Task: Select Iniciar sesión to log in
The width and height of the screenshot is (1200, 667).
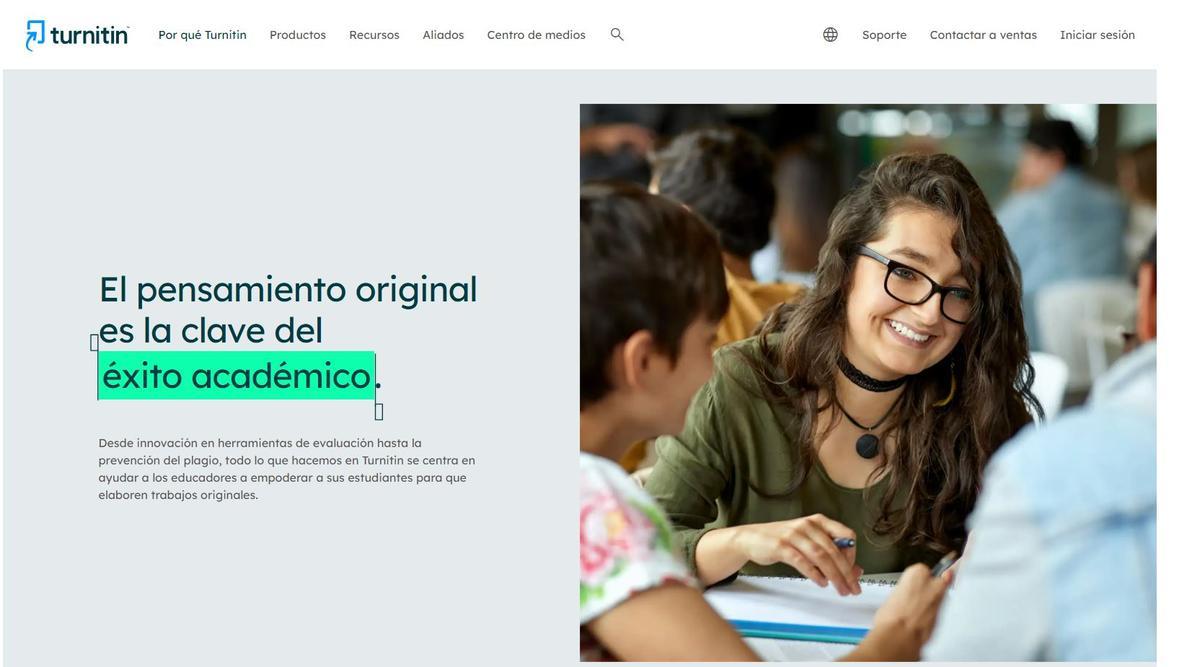Action: (1097, 35)
